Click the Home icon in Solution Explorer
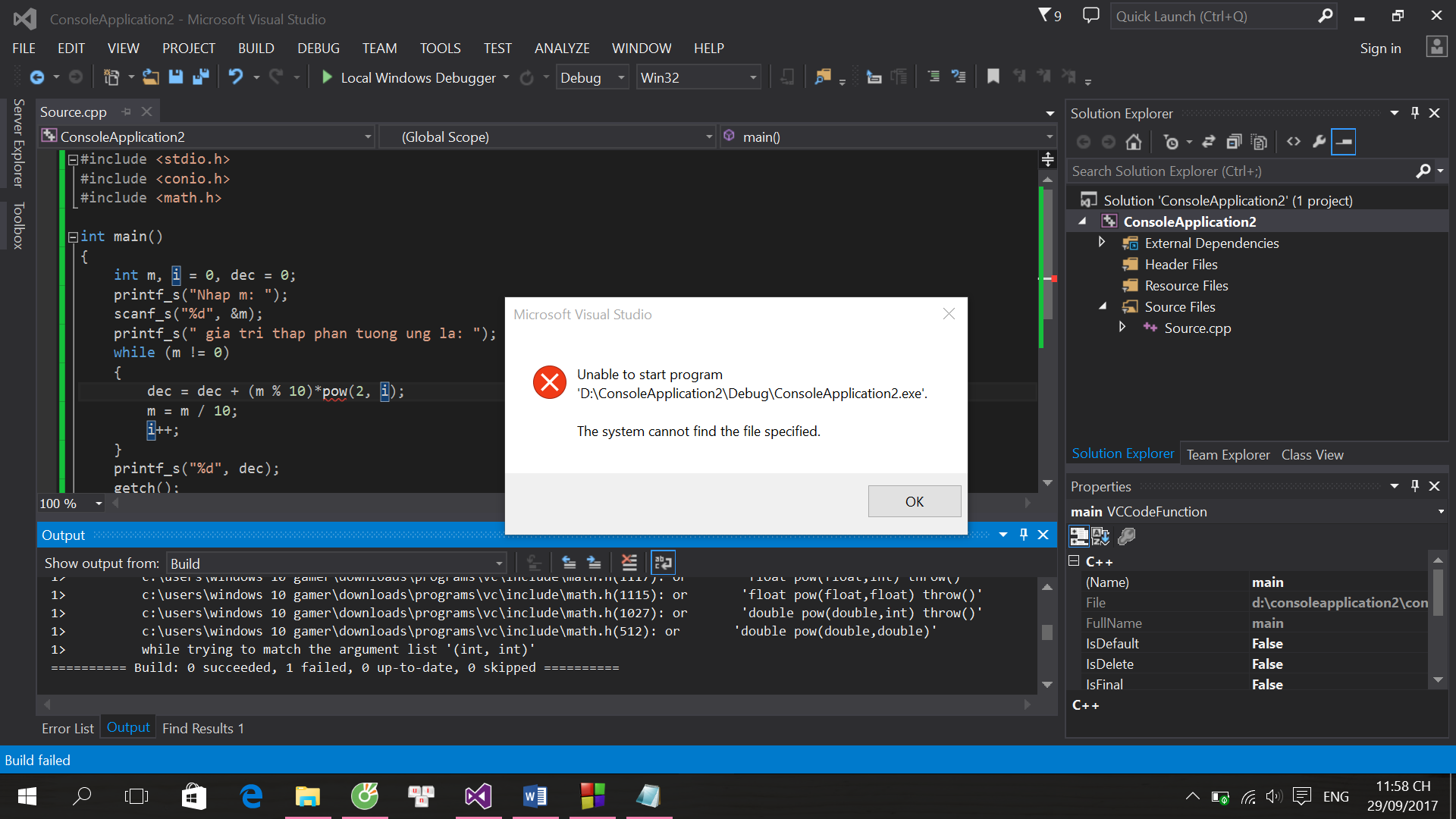This screenshot has height=819, width=1456. [1134, 142]
